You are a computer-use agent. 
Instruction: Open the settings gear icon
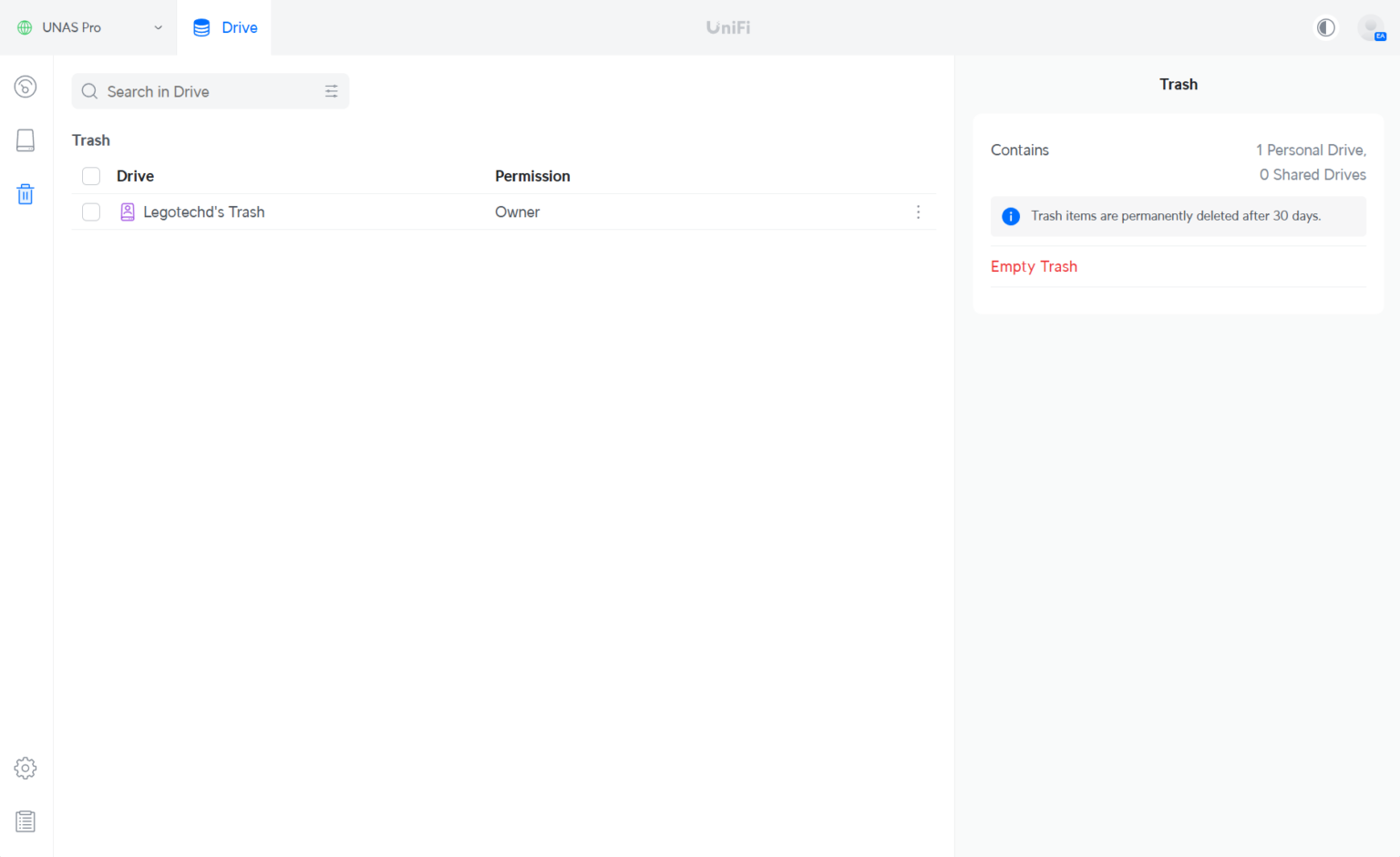tap(26, 768)
